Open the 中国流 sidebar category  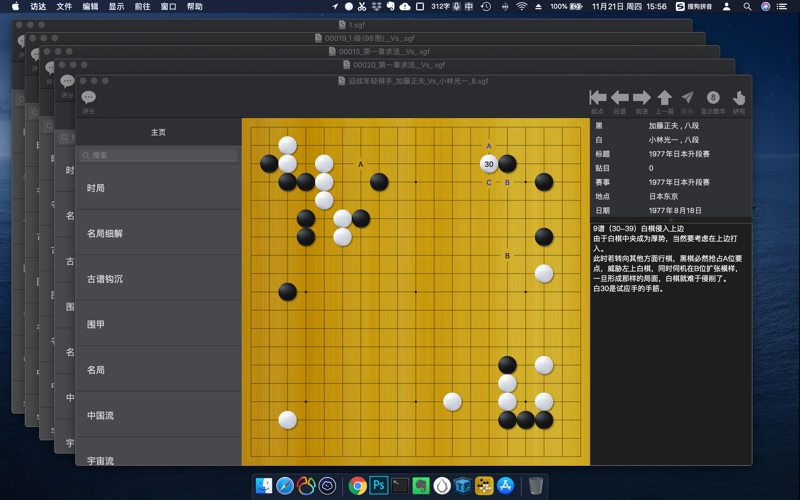[x=159, y=415]
